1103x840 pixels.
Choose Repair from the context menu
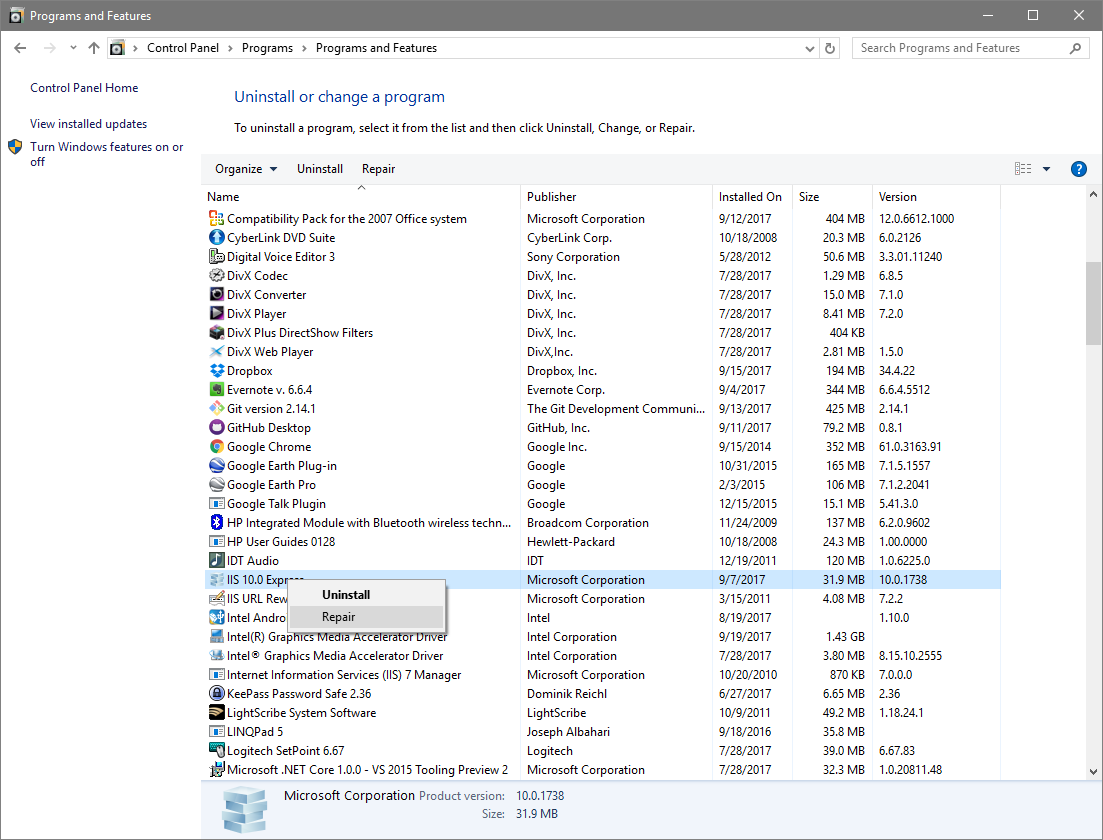coord(366,617)
